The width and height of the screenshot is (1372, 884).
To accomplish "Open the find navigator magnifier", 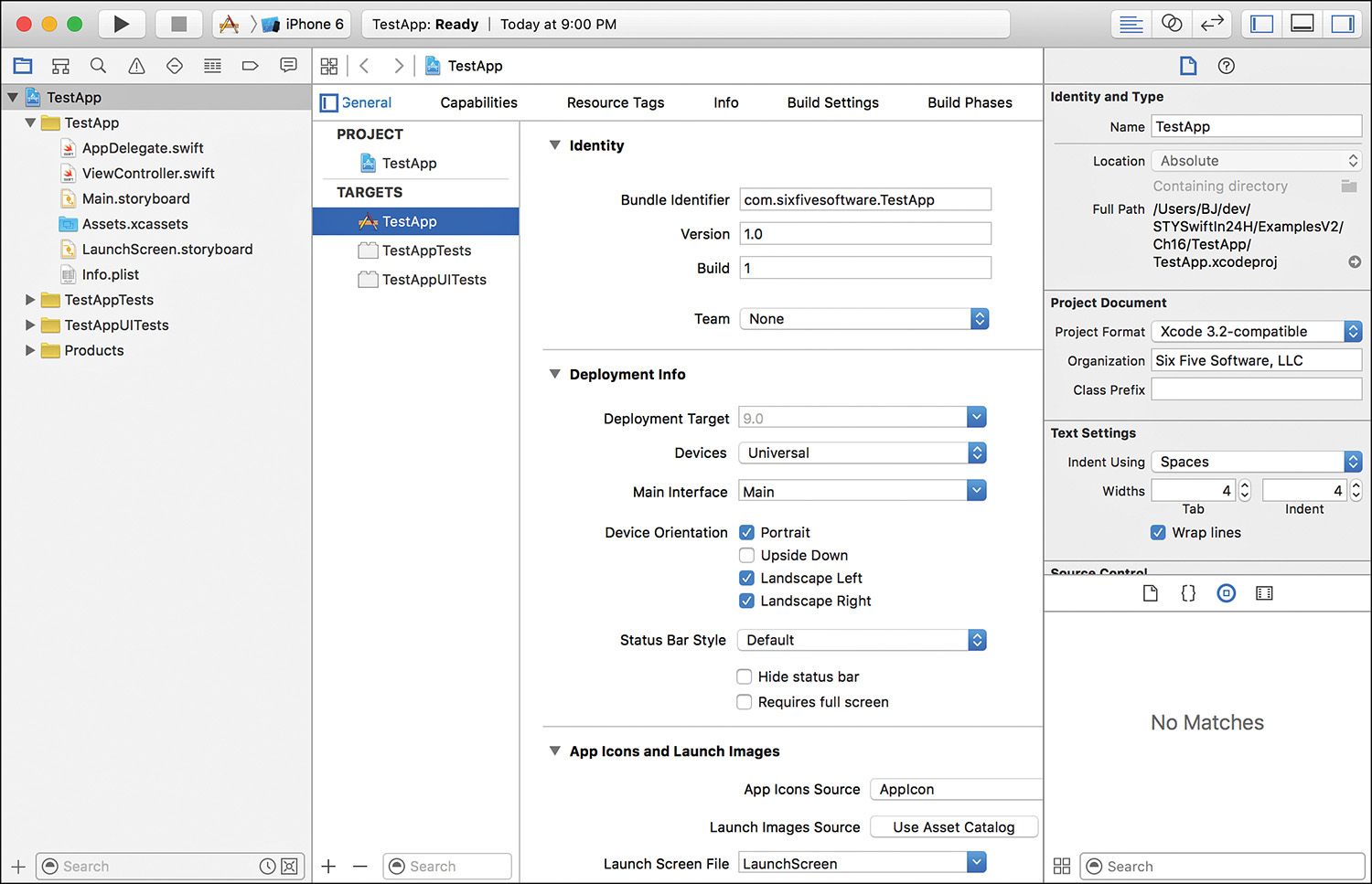I will pos(98,66).
